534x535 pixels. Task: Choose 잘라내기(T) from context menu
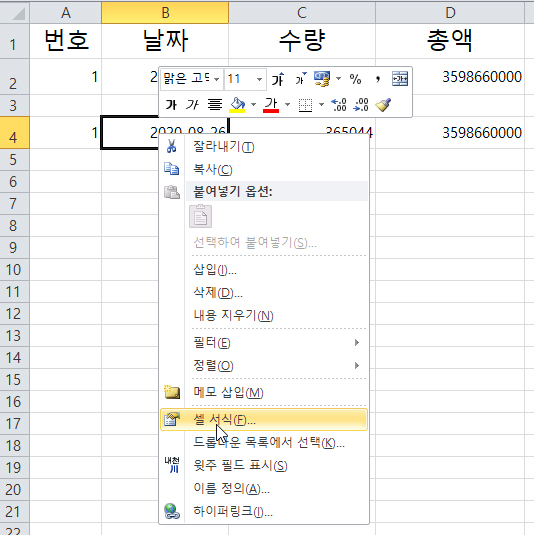pyautogui.click(x=264, y=147)
